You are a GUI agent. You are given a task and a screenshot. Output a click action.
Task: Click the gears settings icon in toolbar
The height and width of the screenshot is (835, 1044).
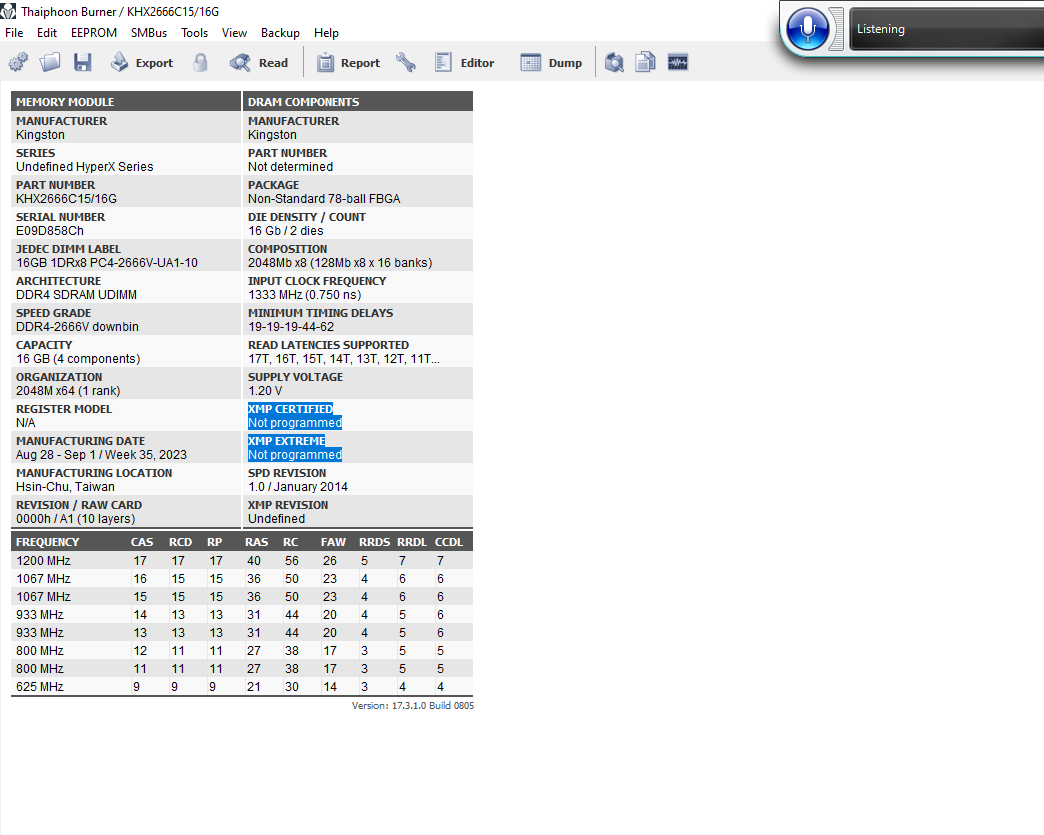point(18,63)
